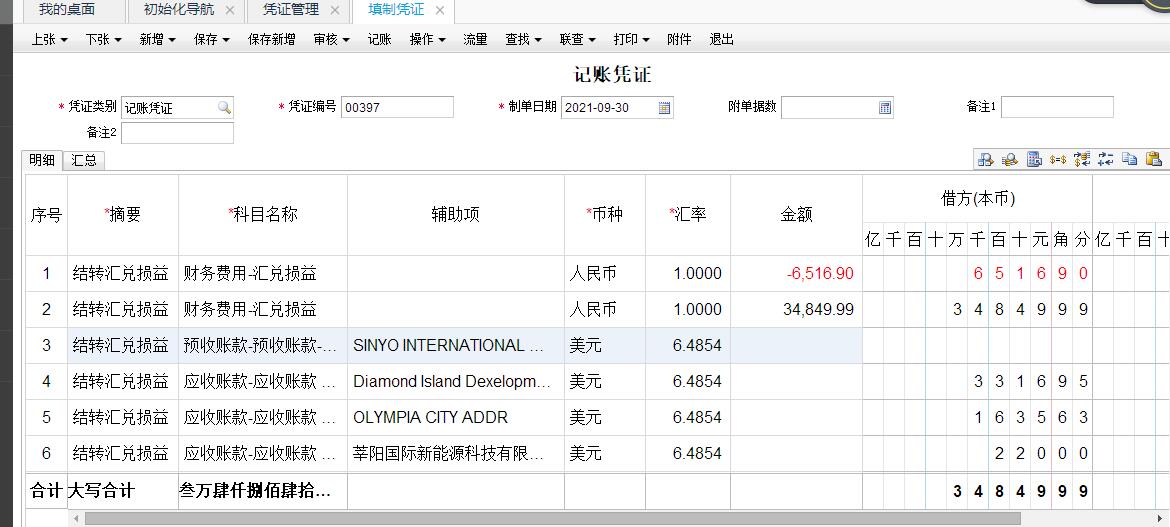
Task: Click the plus/minus arrow swap icon
Action: pyautogui.click(x=1106, y=159)
